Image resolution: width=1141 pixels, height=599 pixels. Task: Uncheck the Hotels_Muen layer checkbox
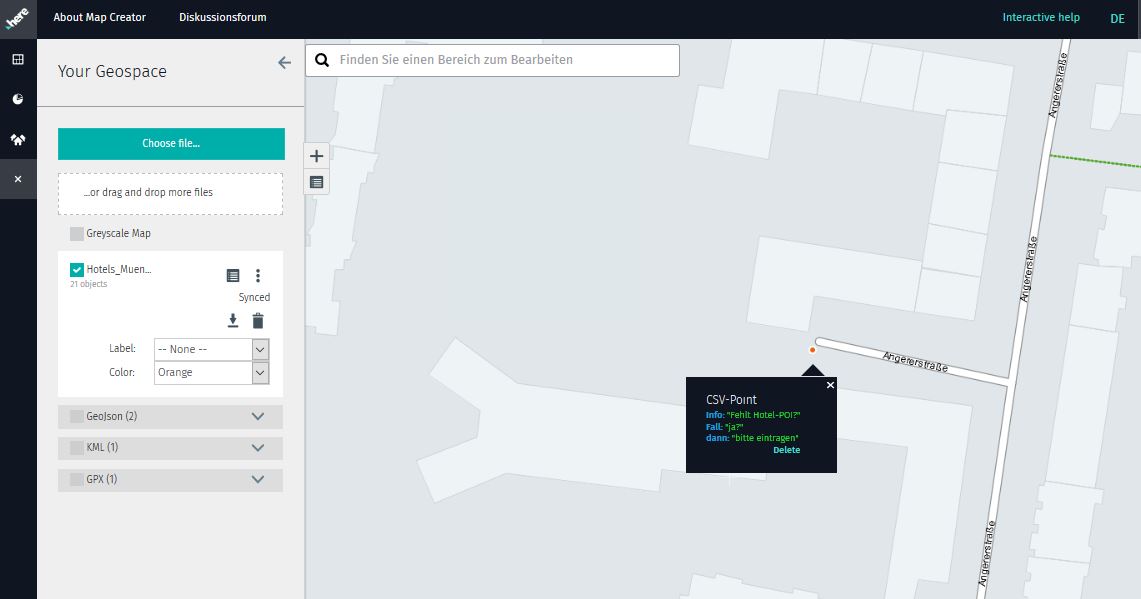click(77, 270)
